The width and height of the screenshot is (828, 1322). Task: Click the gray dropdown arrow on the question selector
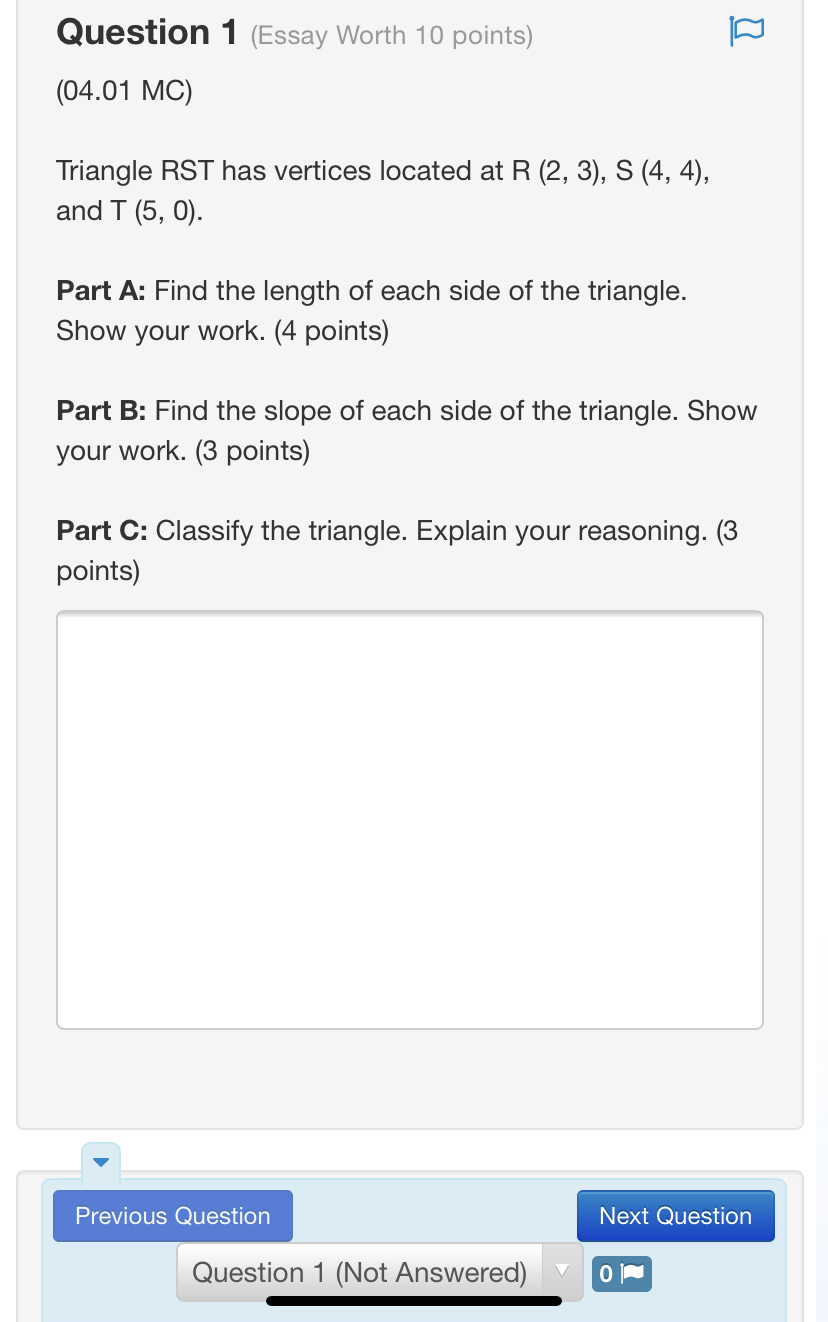[x=562, y=1271]
